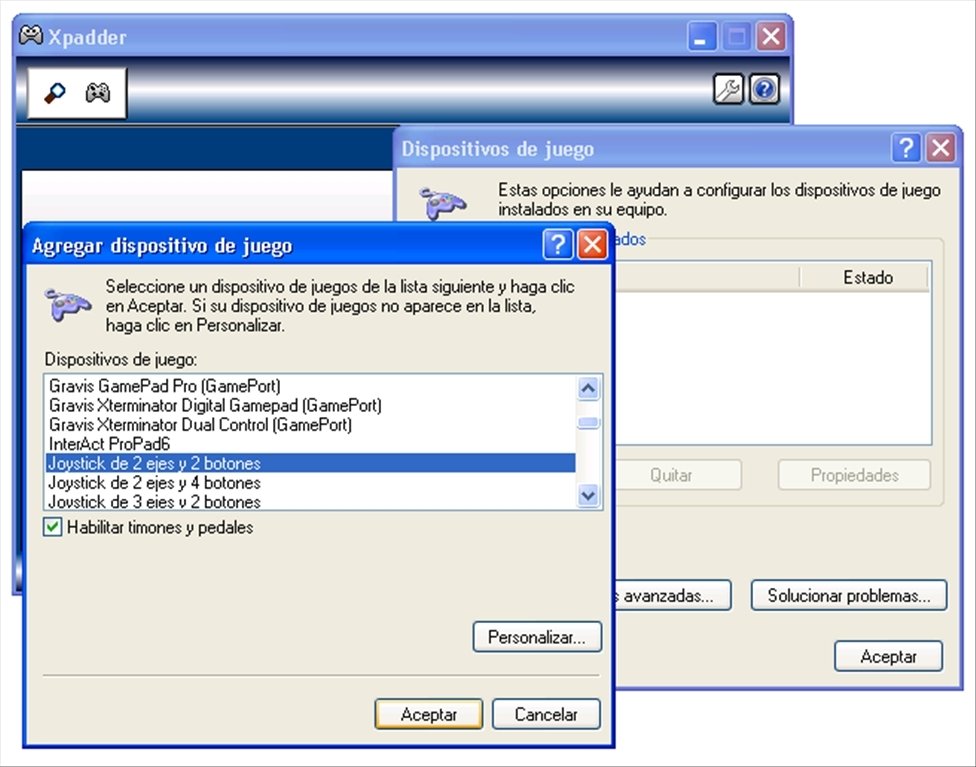This screenshot has height=767, width=976.
Task: Click Aceptar in Dispositivos de juego window
Action: (x=888, y=656)
